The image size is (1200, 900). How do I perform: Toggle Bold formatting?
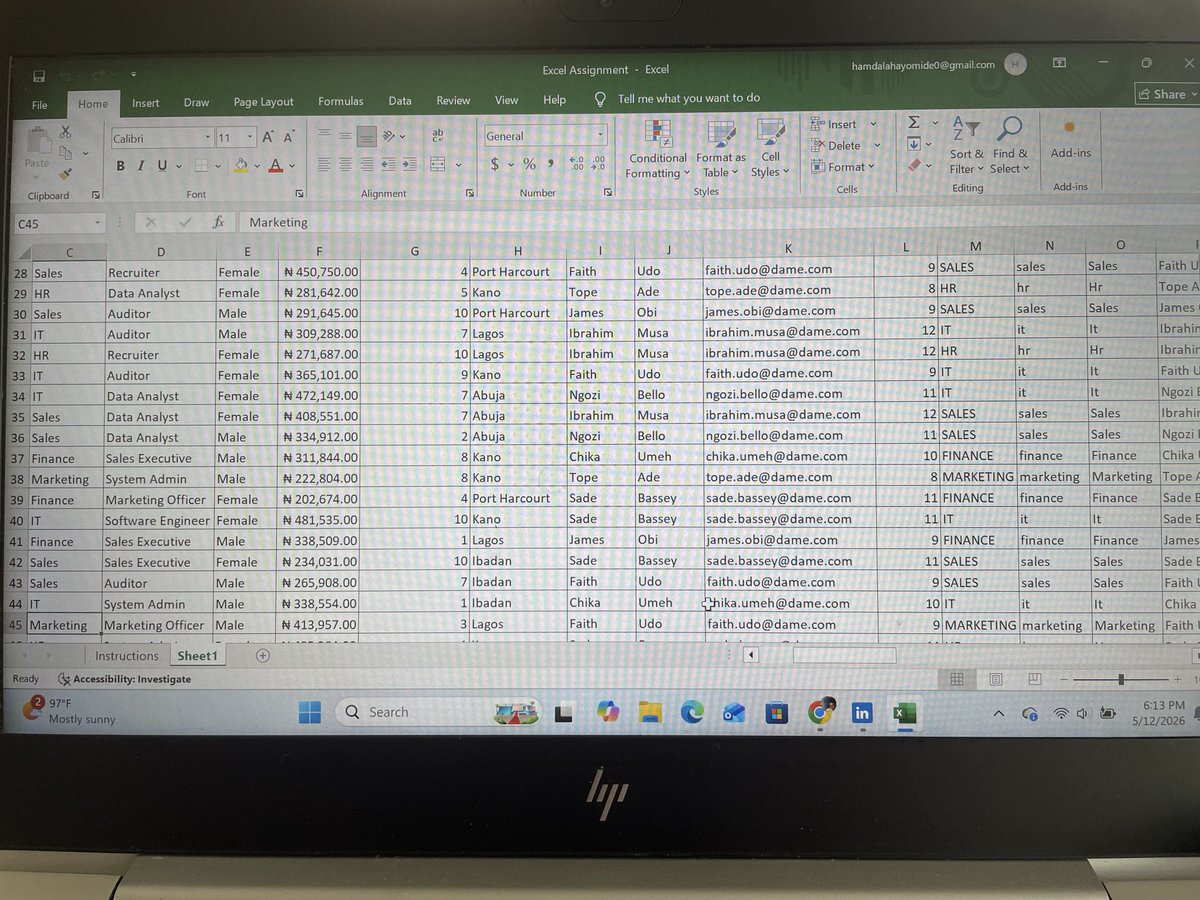120,165
